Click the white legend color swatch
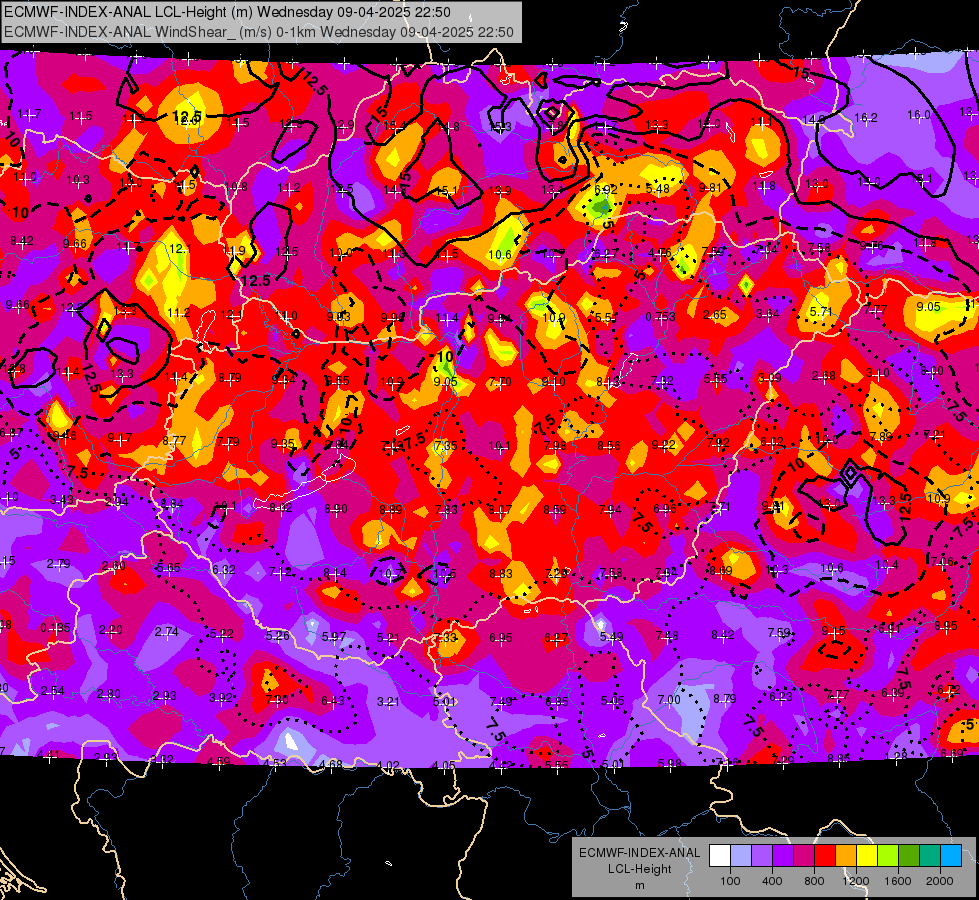Viewport: 979px width, 900px height. 720,855
